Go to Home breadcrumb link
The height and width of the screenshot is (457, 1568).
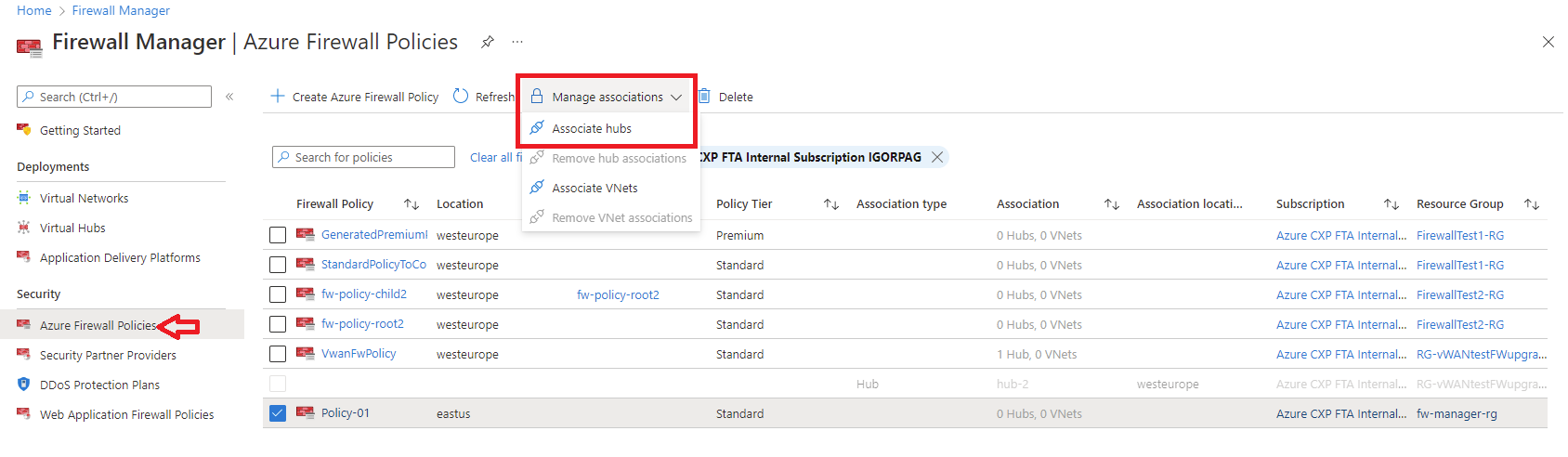pyautogui.click(x=34, y=10)
